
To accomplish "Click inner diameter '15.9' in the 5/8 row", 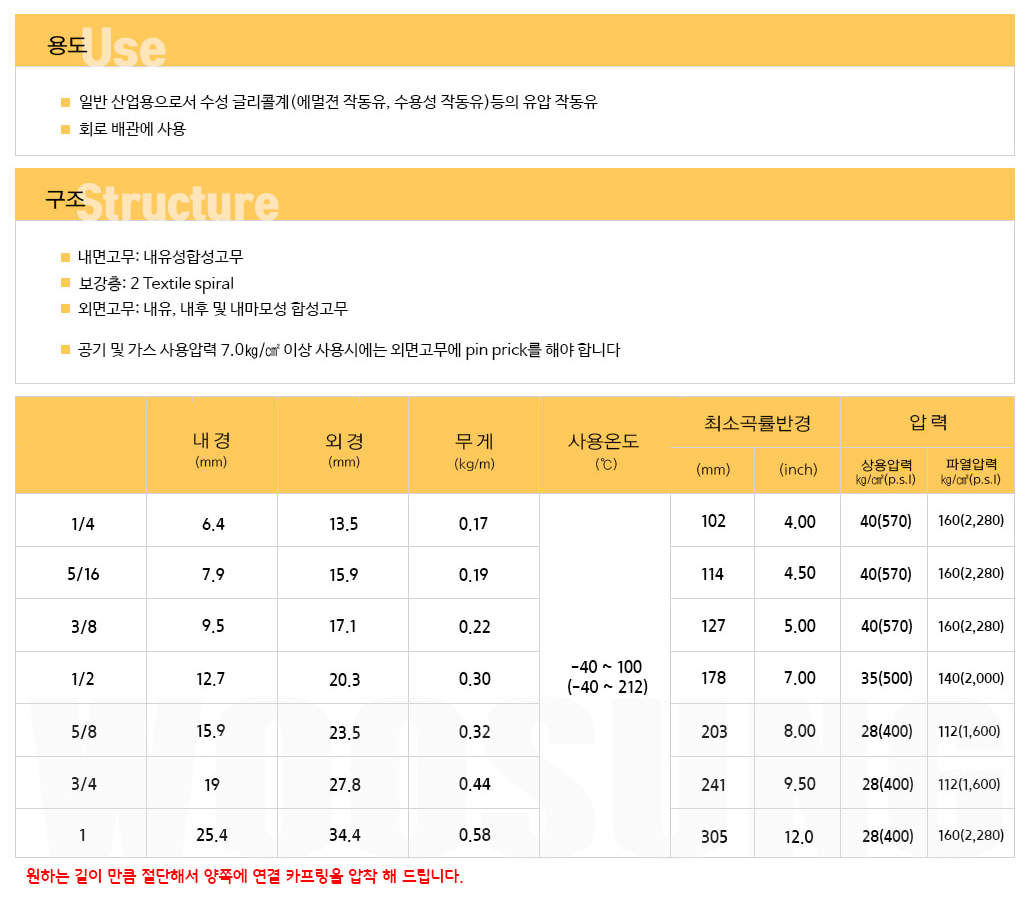I will point(210,731).
